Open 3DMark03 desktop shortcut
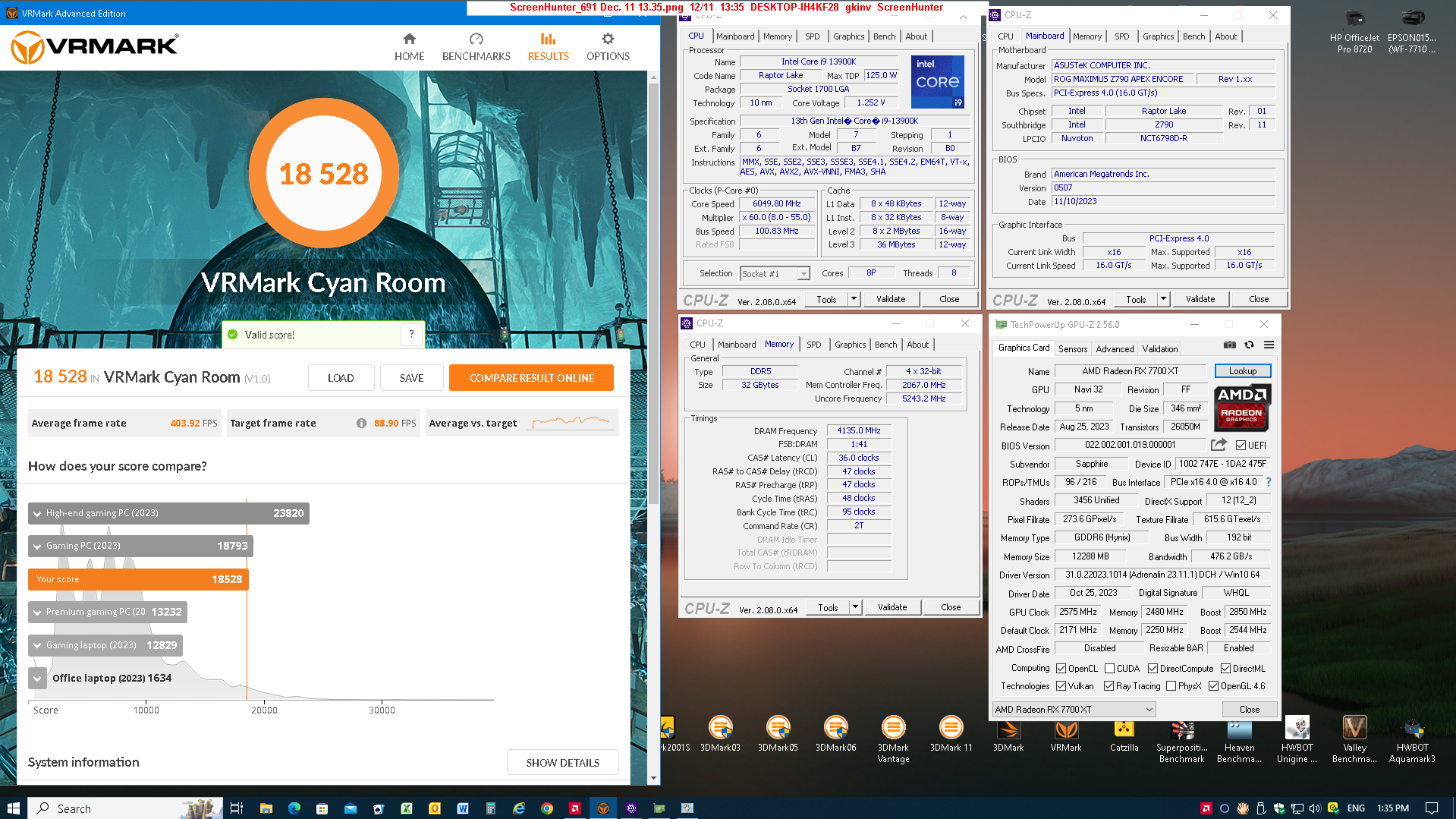This screenshot has width=1456, height=819. click(720, 734)
